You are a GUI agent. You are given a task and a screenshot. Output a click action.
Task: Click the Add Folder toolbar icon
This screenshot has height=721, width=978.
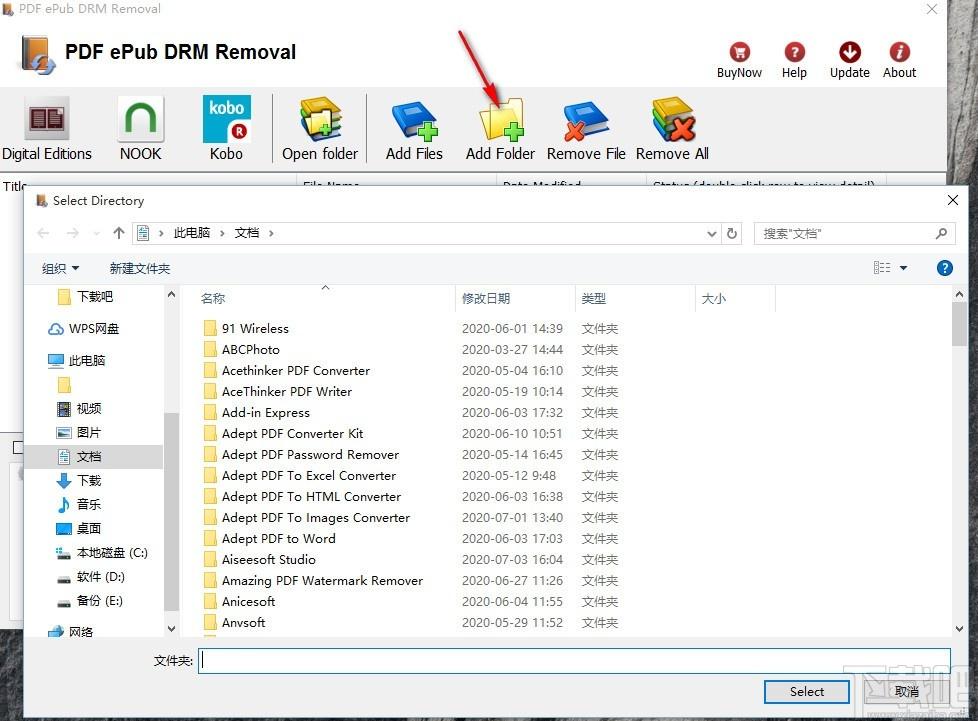[500, 128]
